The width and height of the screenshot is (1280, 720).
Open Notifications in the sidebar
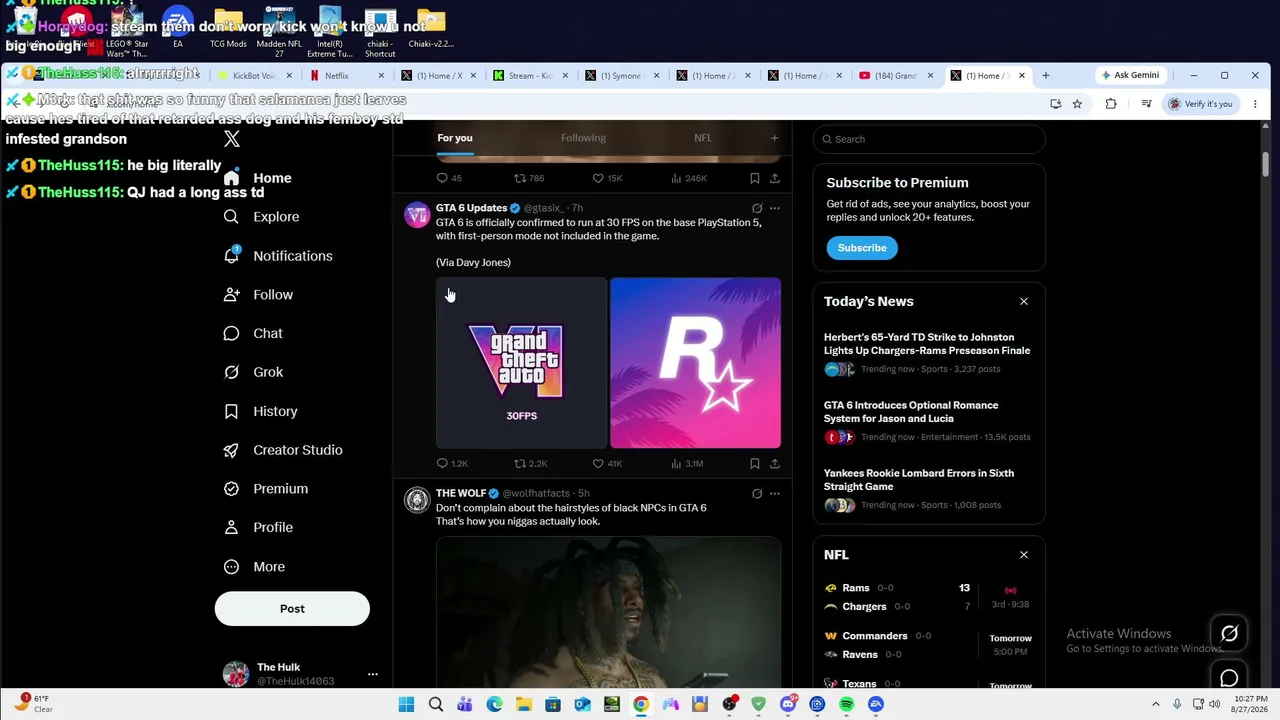[x=278, y=256]
